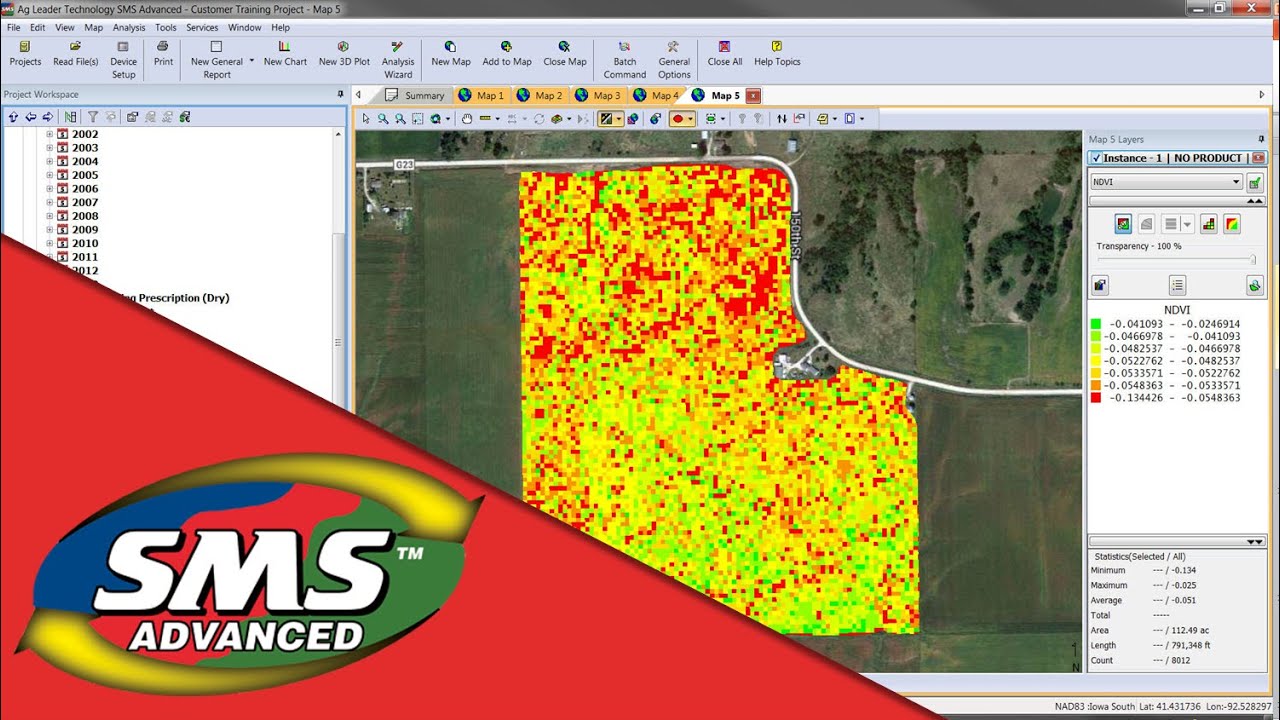Expand the 2004 tree node
The image size is (1280, 720).
click(x=50, y=161)
